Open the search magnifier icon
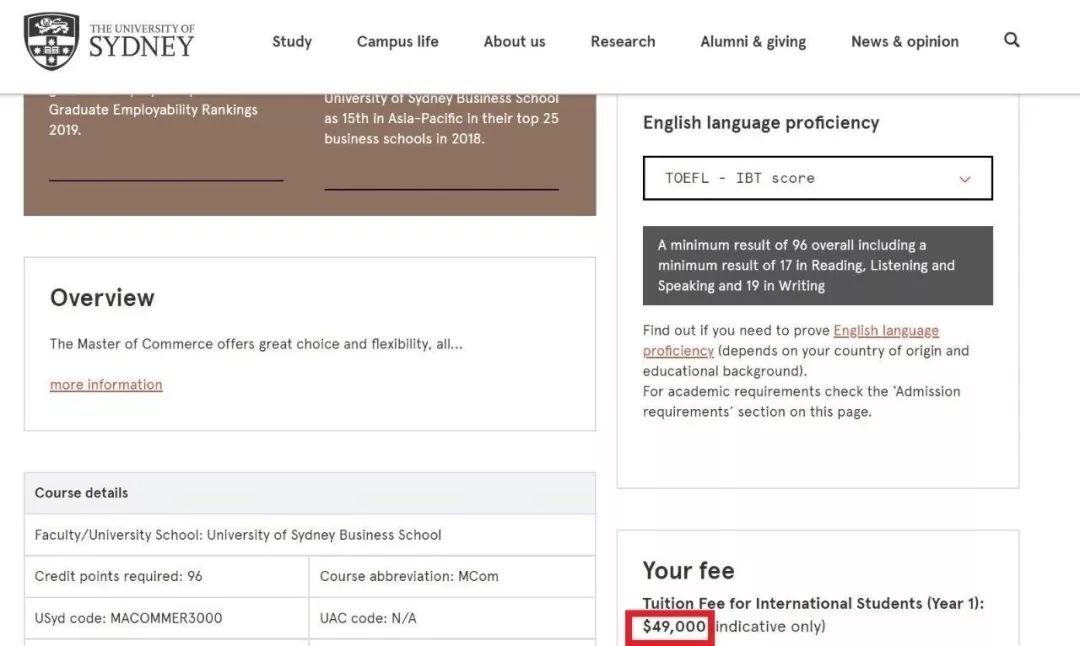1080x646 pixels. point(1011,40)
